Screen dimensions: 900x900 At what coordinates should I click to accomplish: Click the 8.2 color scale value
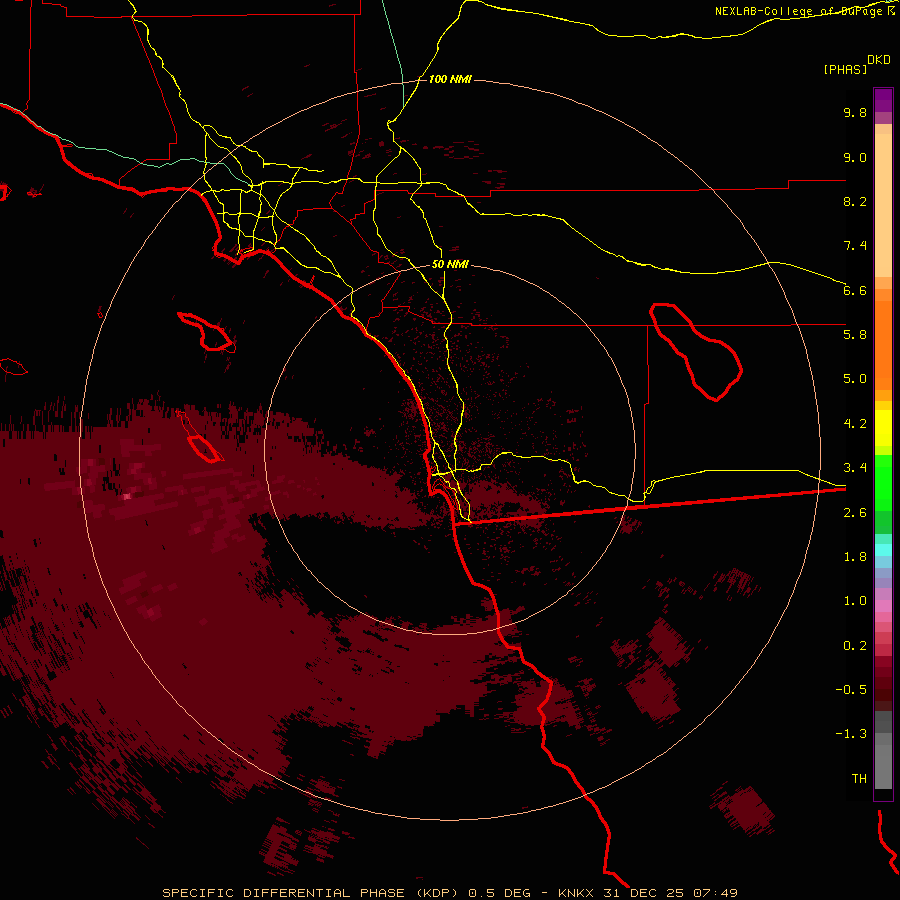coord(855,201)
